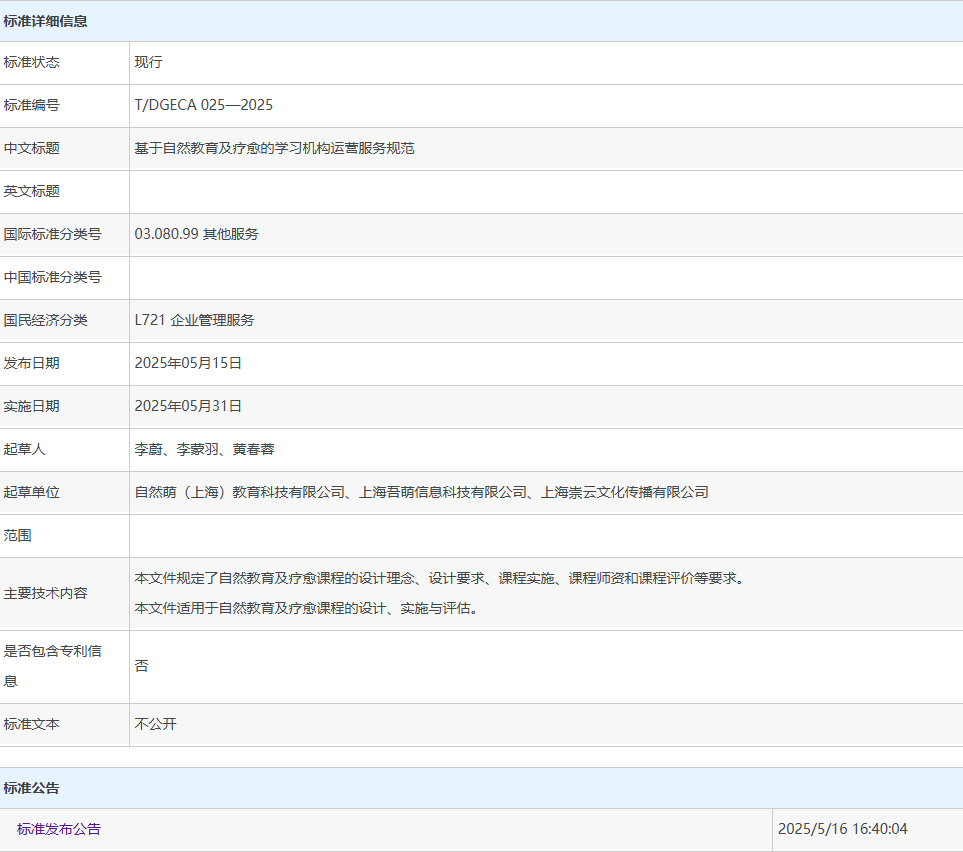Click the 标准文本 label
Screen dimensions: 963x852
pos(31,724)
